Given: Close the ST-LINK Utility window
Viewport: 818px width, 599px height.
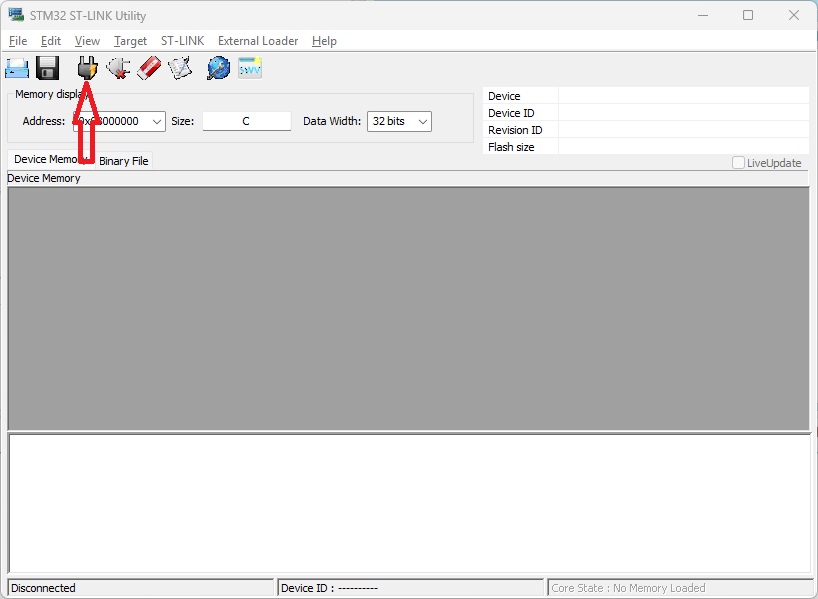Looking at the screenshot, I should point(793,15).
